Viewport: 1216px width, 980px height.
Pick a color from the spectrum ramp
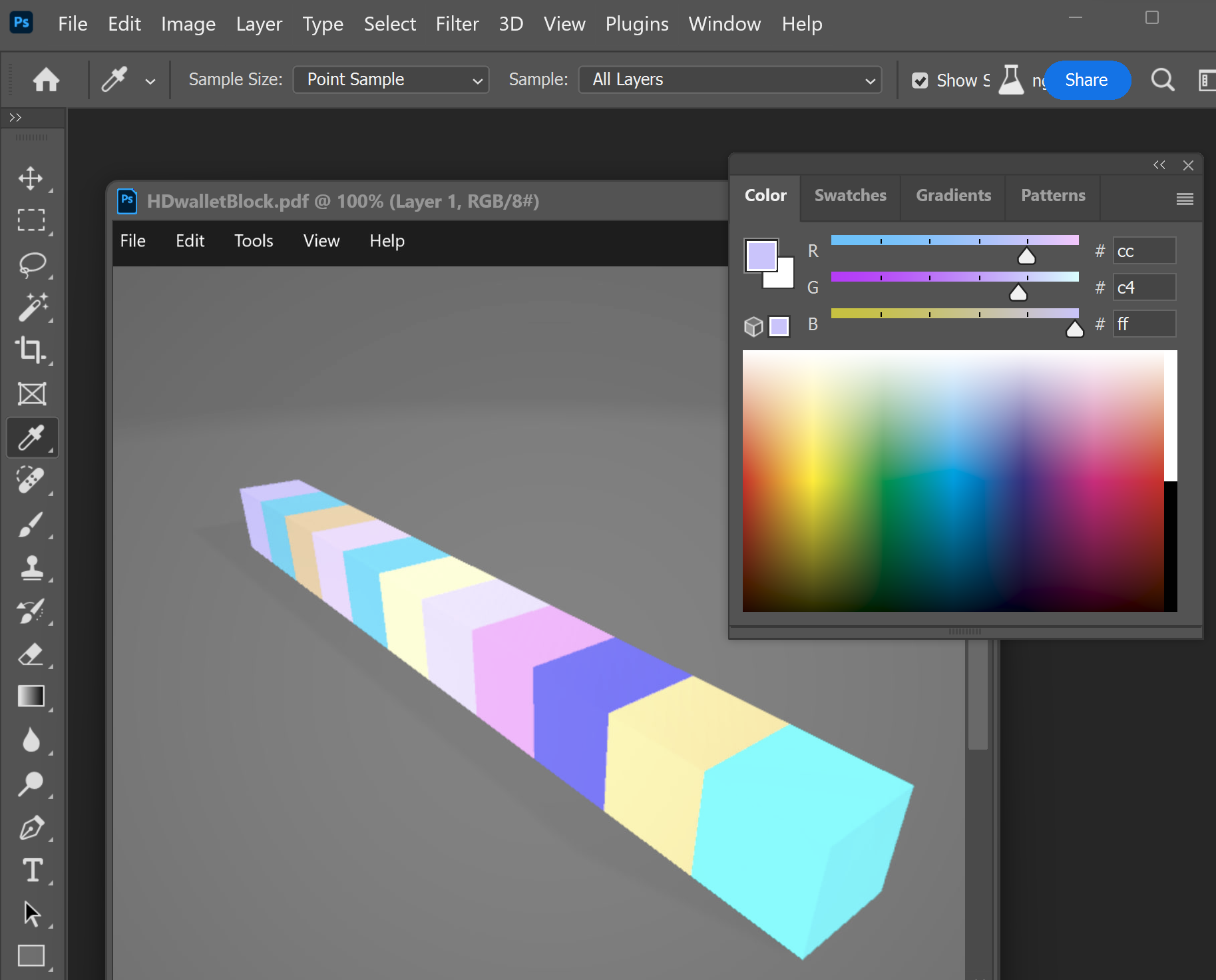(x=953, y=481)
